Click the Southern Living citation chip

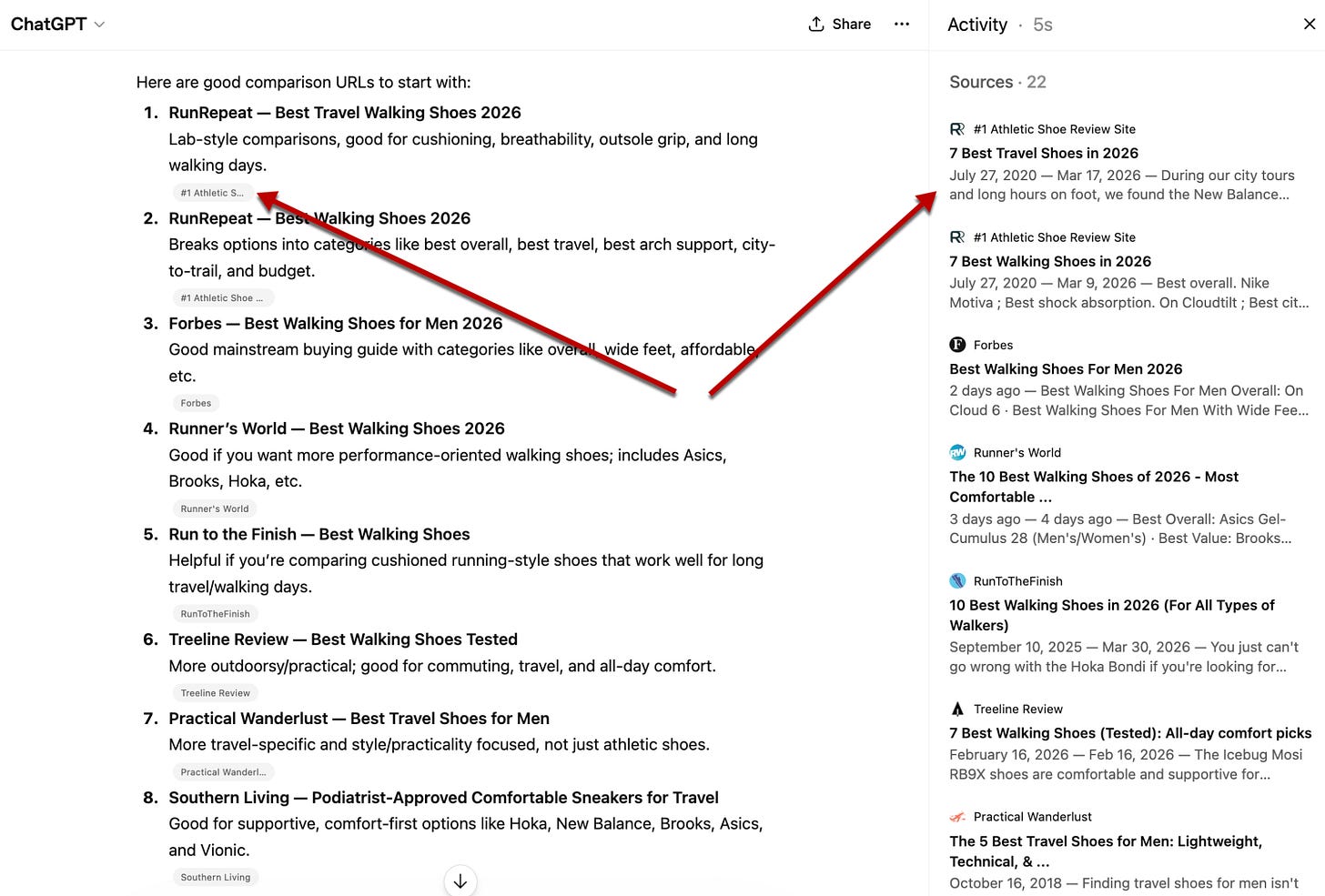[216, 877]
